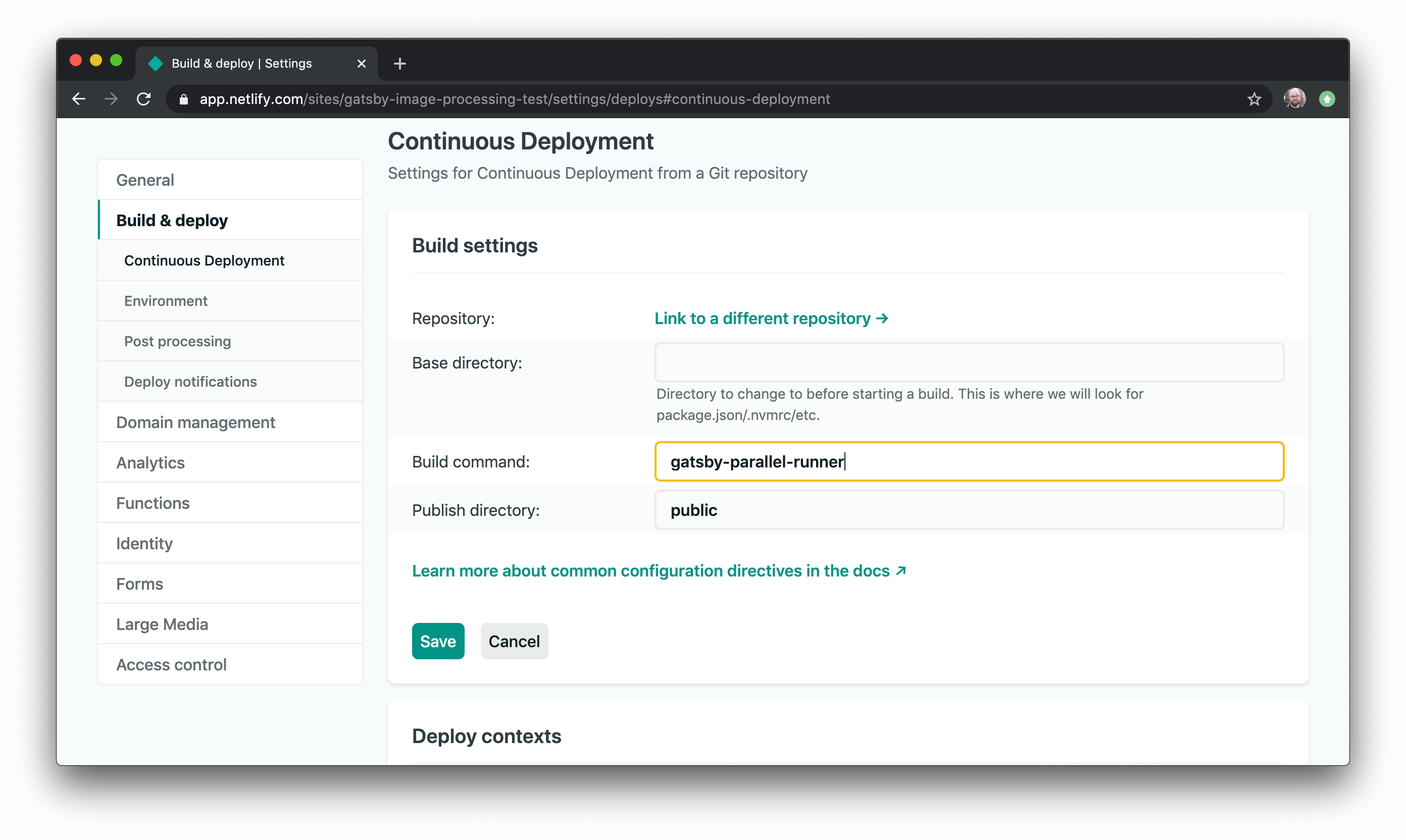The height and width of the screenshot is (840, 1406).
Task: Open the Environment settings section
Action: click(x=166, y=300)
